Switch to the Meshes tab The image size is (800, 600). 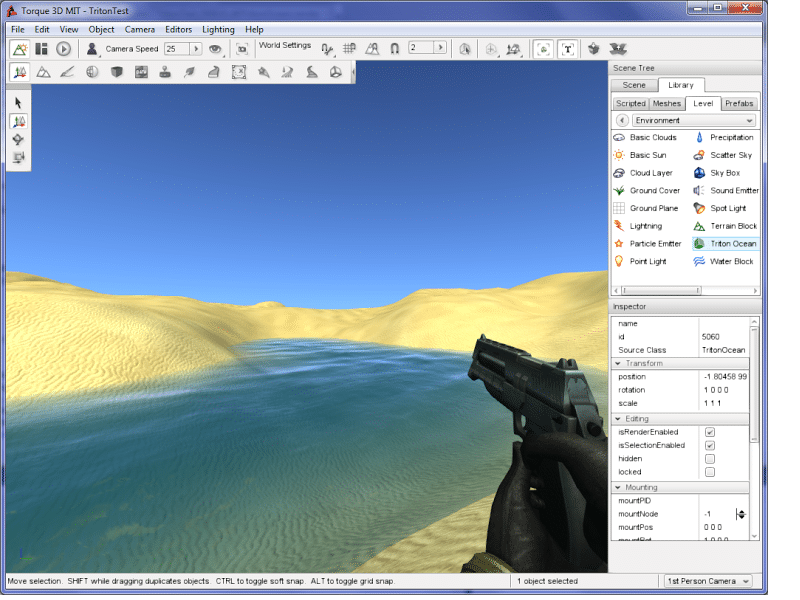(x=667, y=104)
